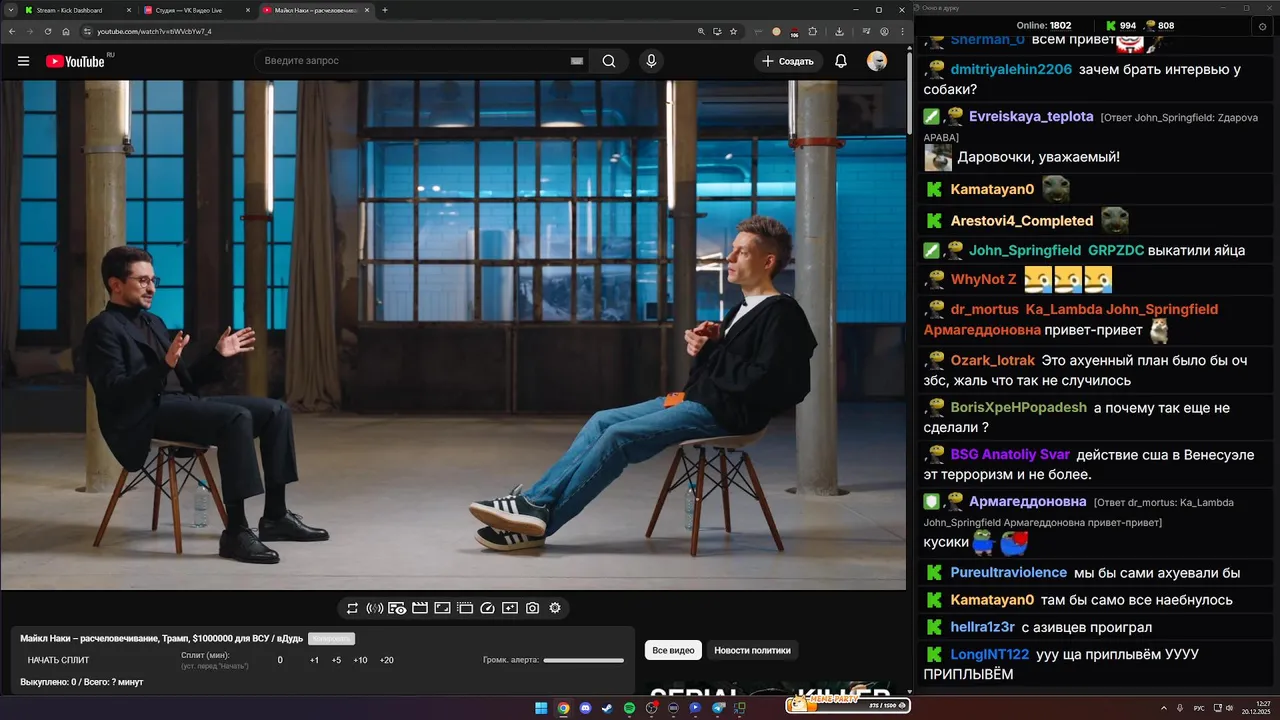This screenshot has width=1280, height=720.
Task: Open the browser zoom magnifier in the address bar
Action: click(x=701, y=31)
